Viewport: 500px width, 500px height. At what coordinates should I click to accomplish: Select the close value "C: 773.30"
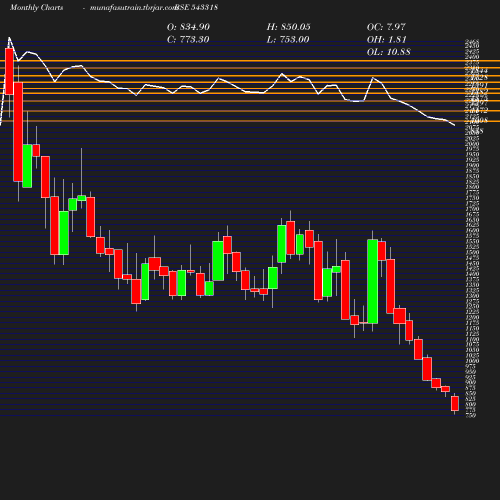188,39
